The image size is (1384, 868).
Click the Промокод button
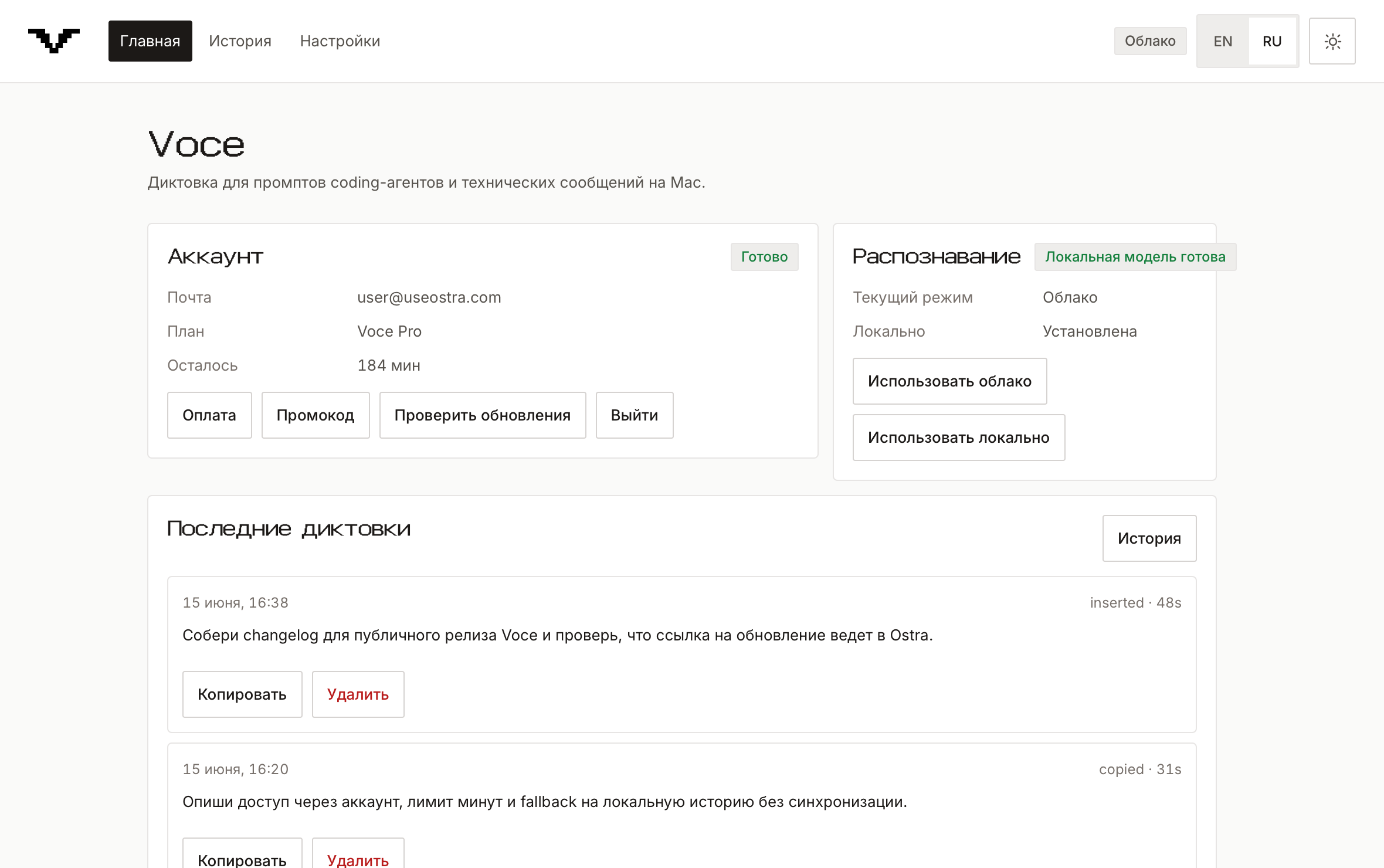click(316, 415)
